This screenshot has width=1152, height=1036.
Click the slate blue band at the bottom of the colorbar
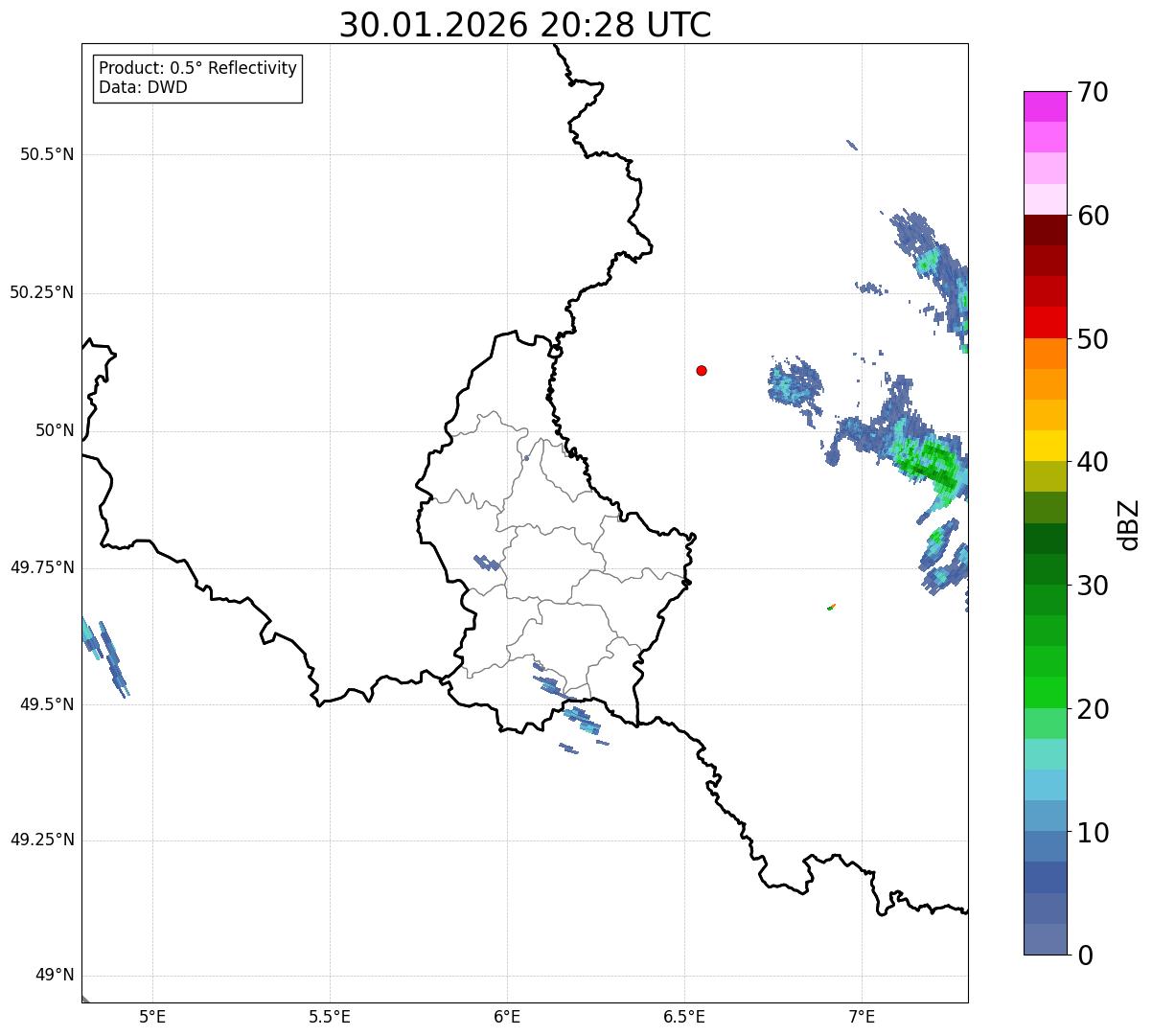pos(1045,939)
